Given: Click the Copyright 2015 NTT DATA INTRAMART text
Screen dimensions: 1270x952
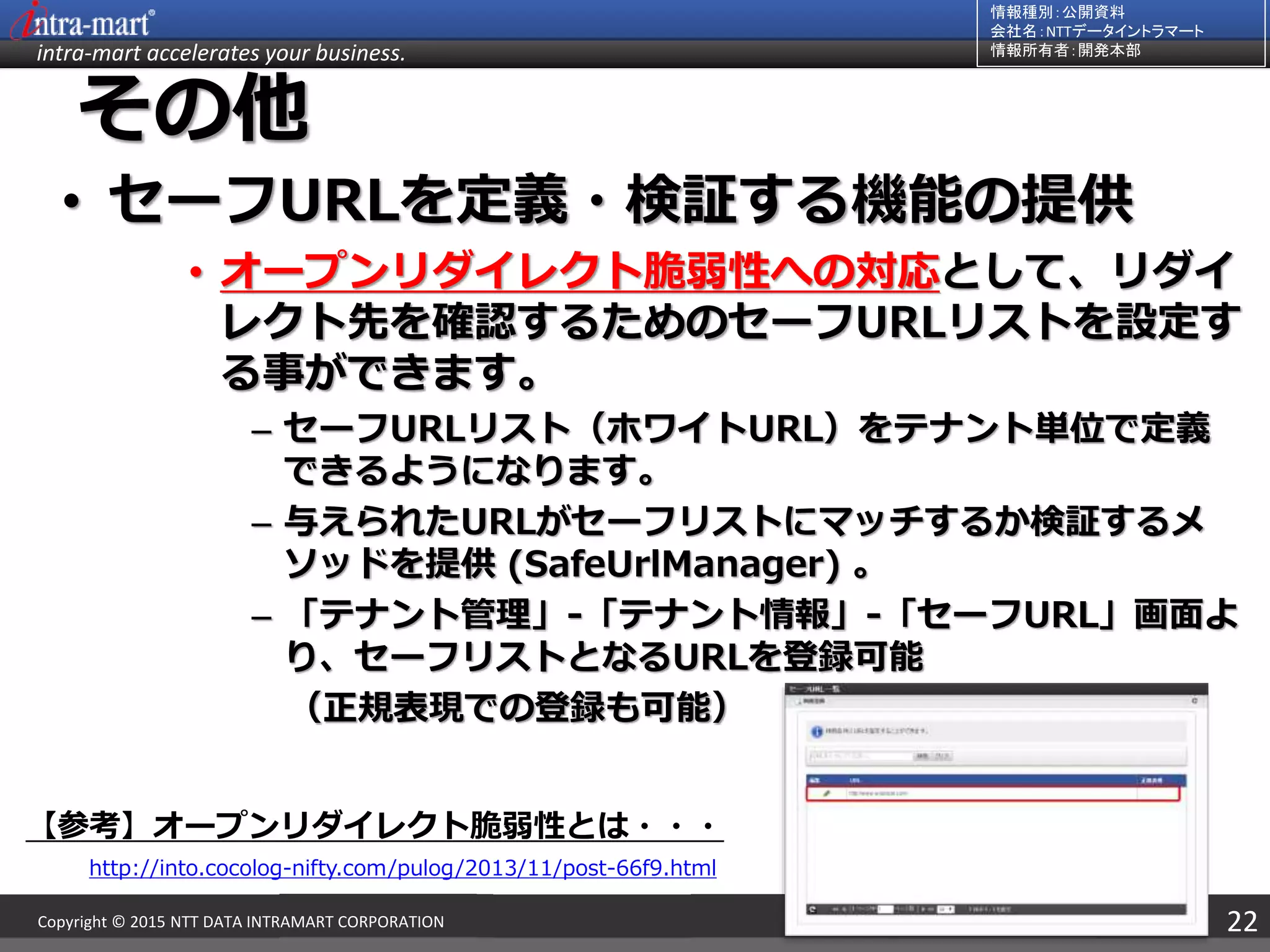Looking at the screenshot, I should coord(241,922).
